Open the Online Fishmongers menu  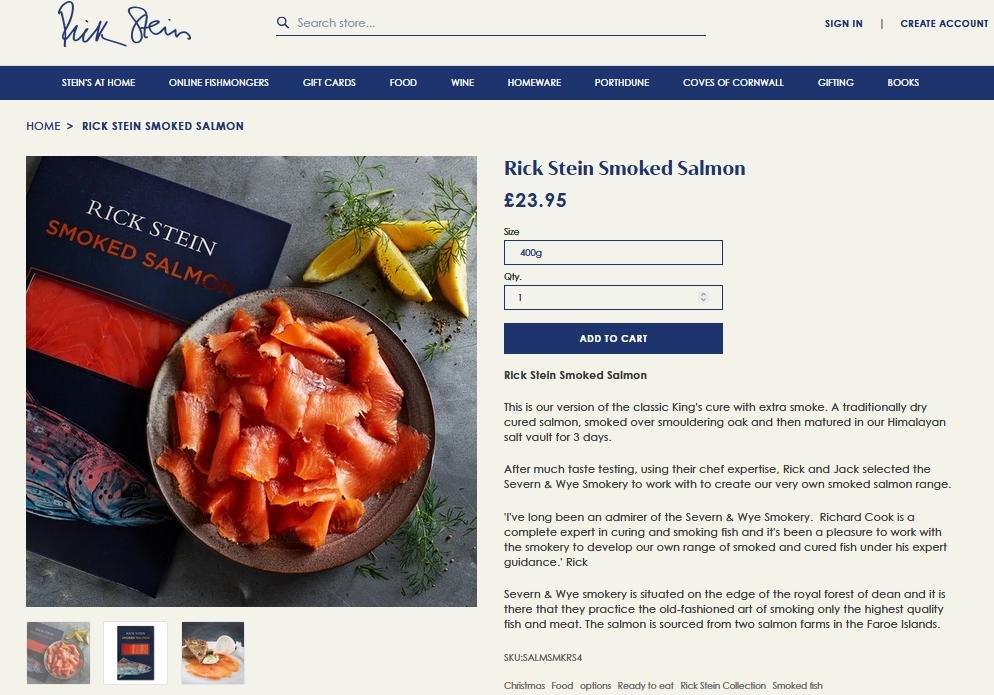click(219, 82)
